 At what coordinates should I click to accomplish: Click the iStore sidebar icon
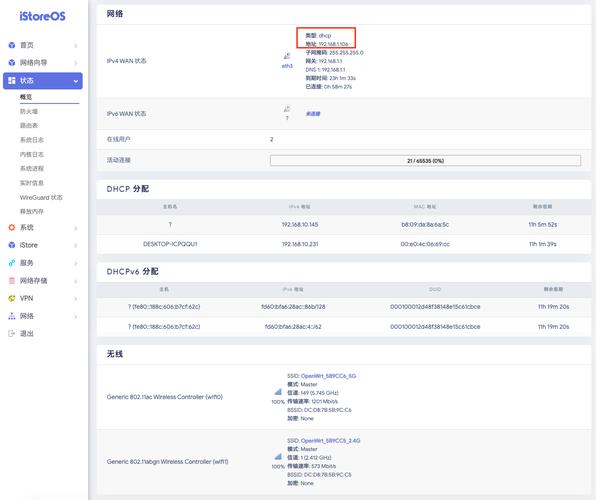coord(12,245)
